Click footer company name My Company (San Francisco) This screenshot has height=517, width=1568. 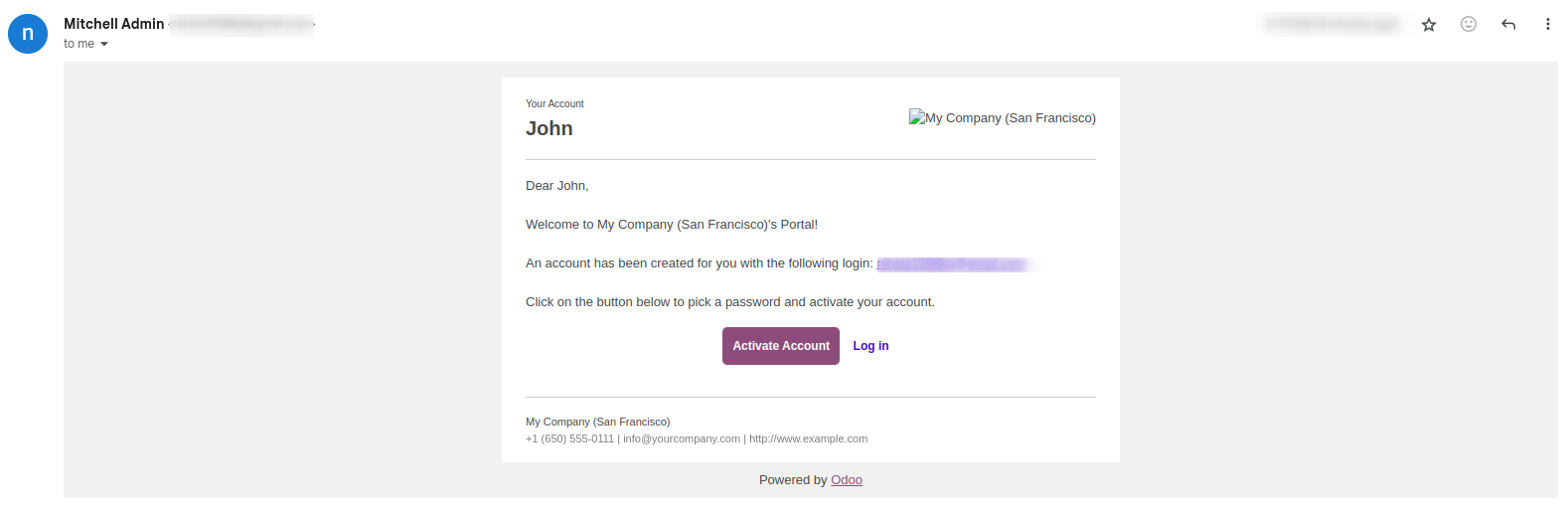(x=598, y=422)
